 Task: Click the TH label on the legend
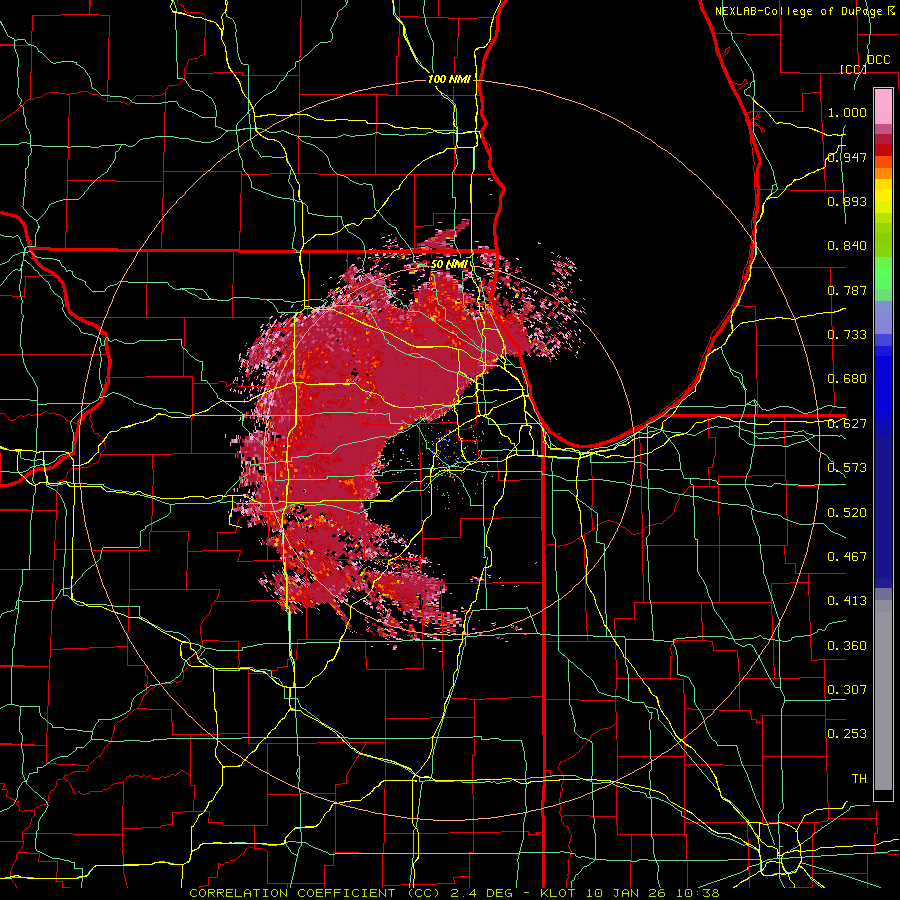tap(859, 779)
